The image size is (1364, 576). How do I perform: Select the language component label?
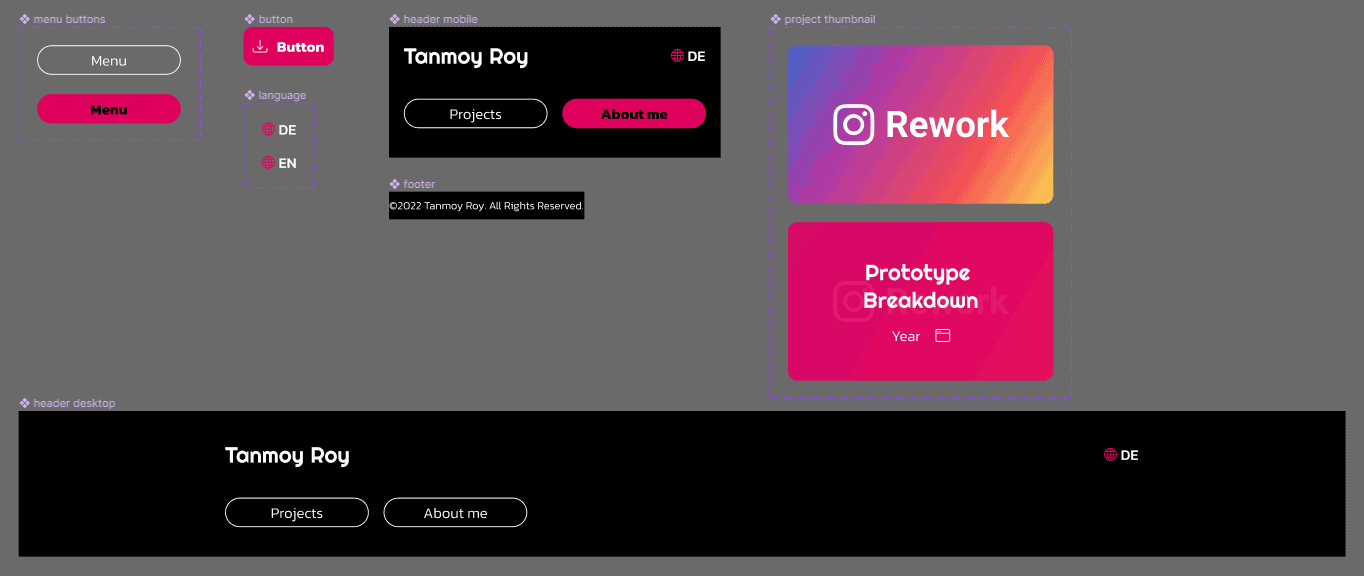[x=276, y=95]
